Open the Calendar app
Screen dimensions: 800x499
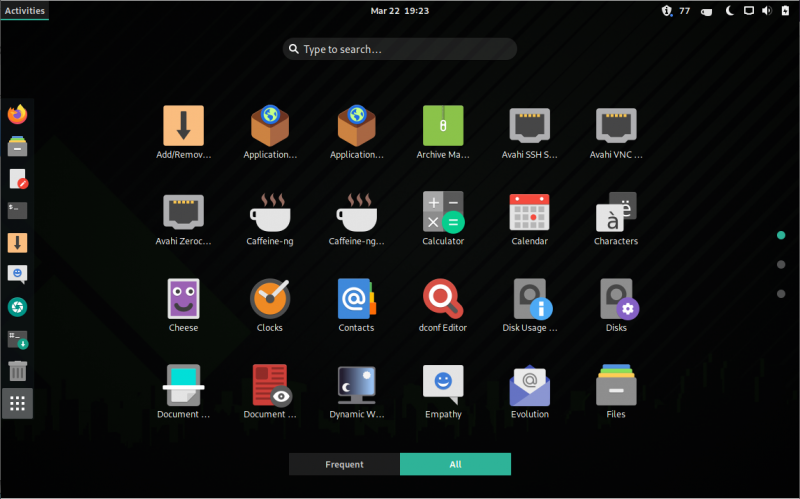click(530, 219)
